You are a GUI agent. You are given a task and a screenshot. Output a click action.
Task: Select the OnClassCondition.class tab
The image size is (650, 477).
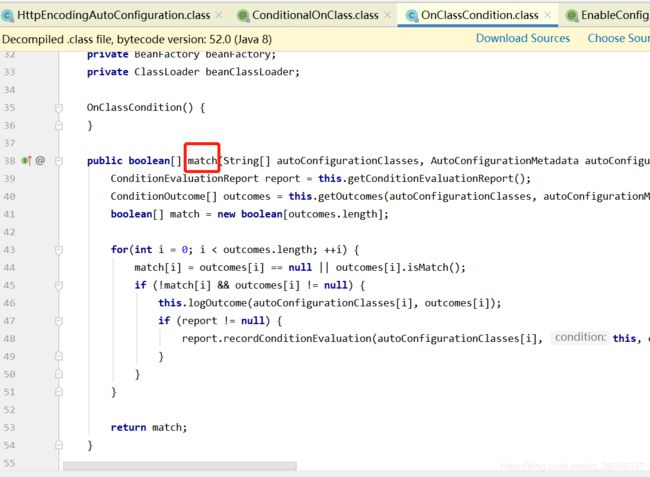[480, 15]
